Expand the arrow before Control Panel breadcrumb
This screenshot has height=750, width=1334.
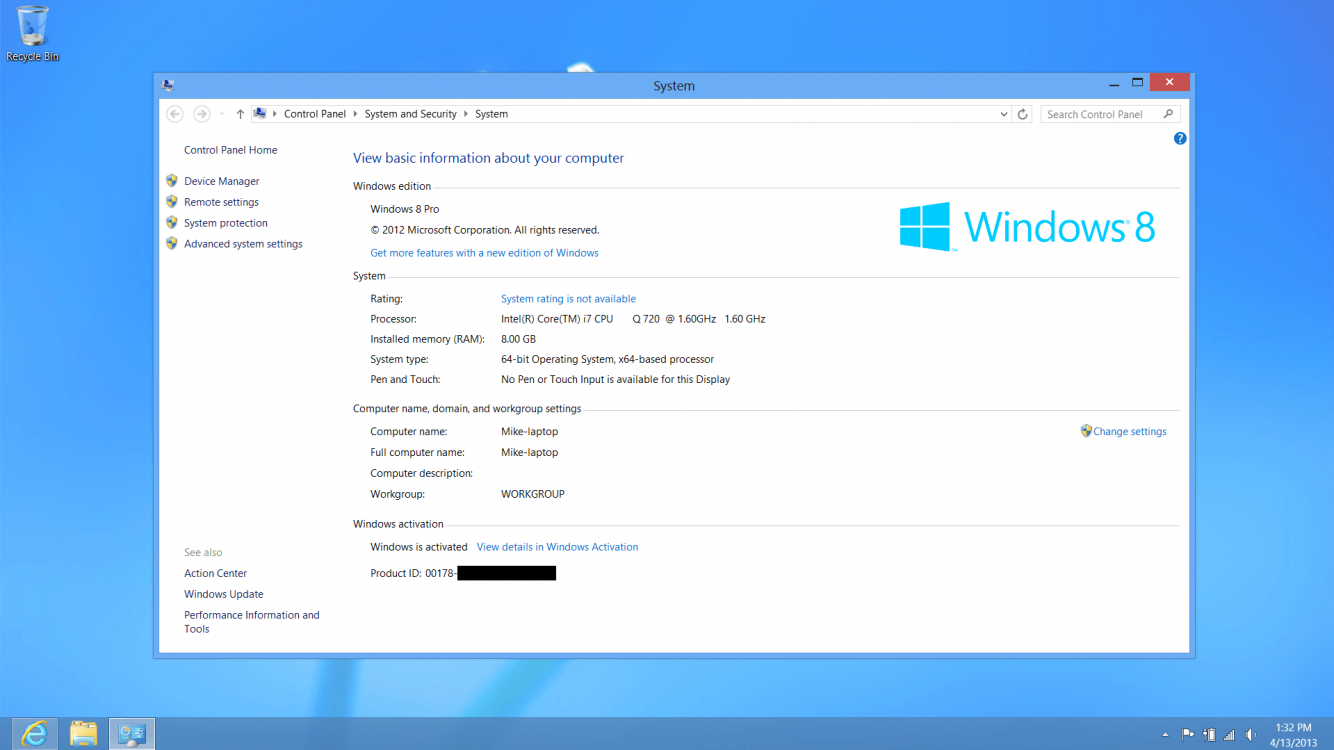click(x=275, y=114)
